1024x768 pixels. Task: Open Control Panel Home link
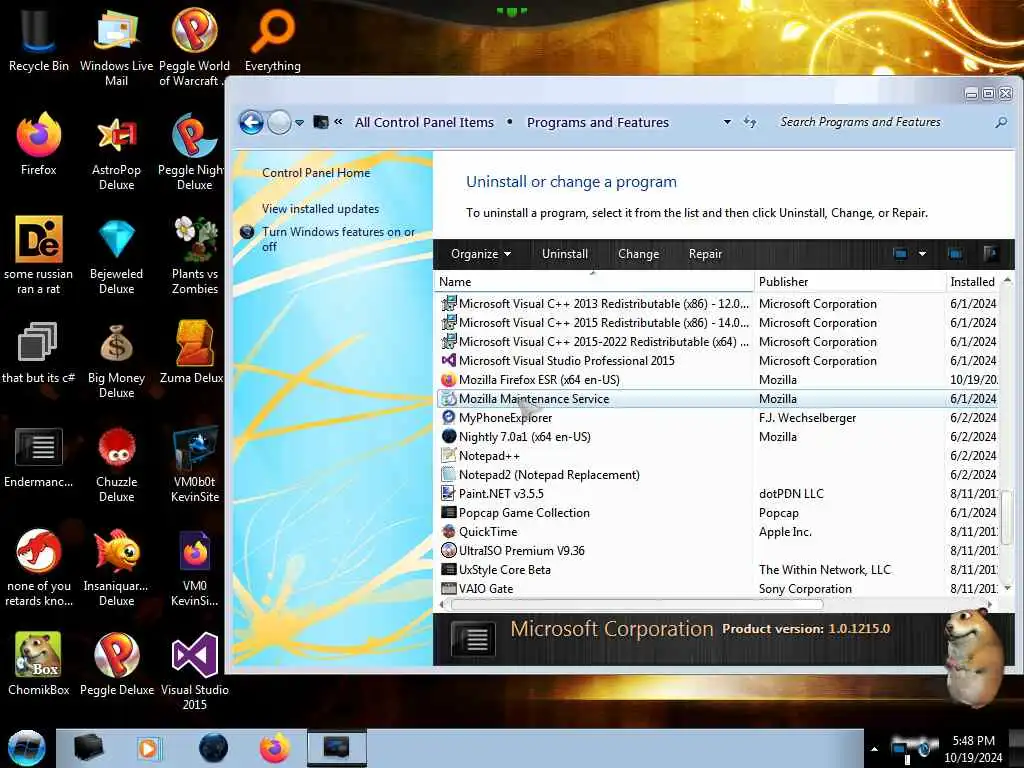[x=316, y=173]
